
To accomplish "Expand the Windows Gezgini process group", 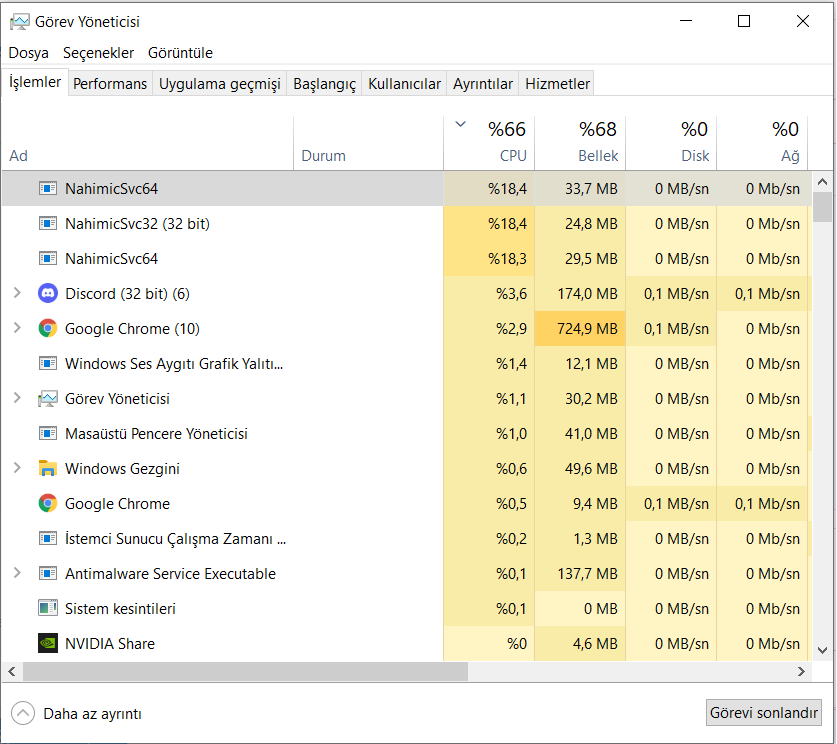I will 16,469.
